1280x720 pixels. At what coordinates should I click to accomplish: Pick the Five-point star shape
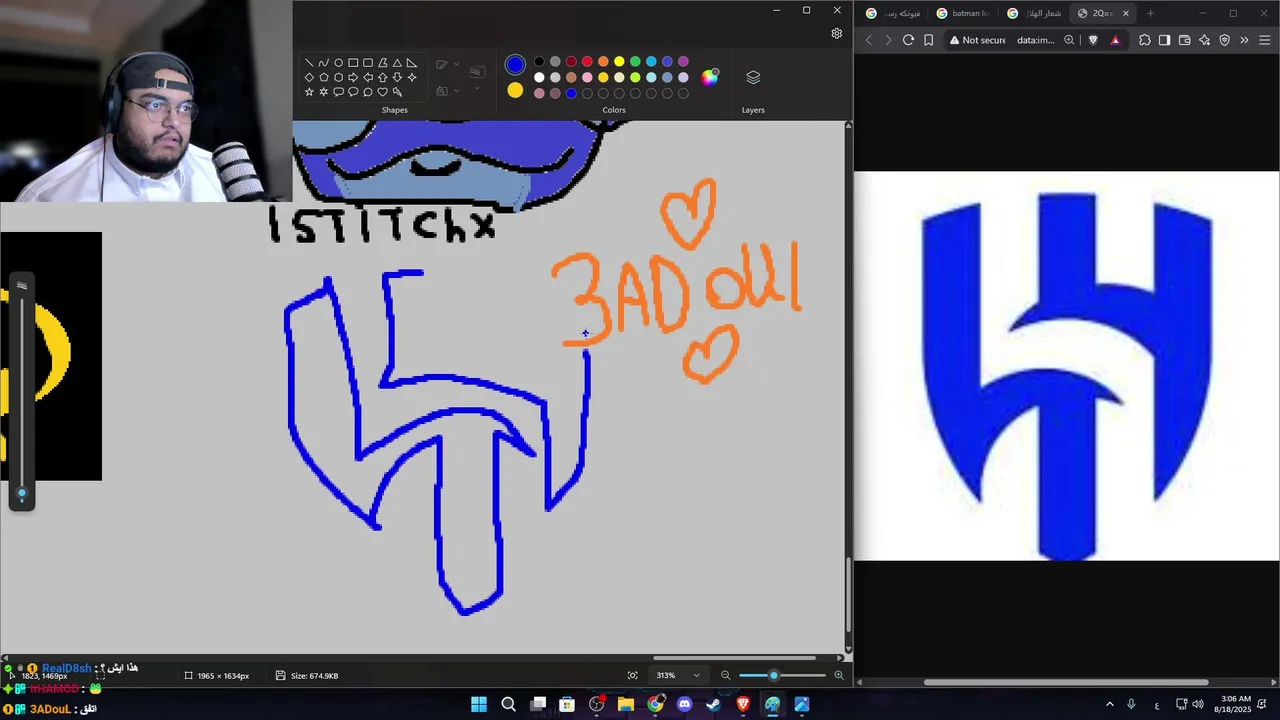pyautogui.click(x=309, y=92)
